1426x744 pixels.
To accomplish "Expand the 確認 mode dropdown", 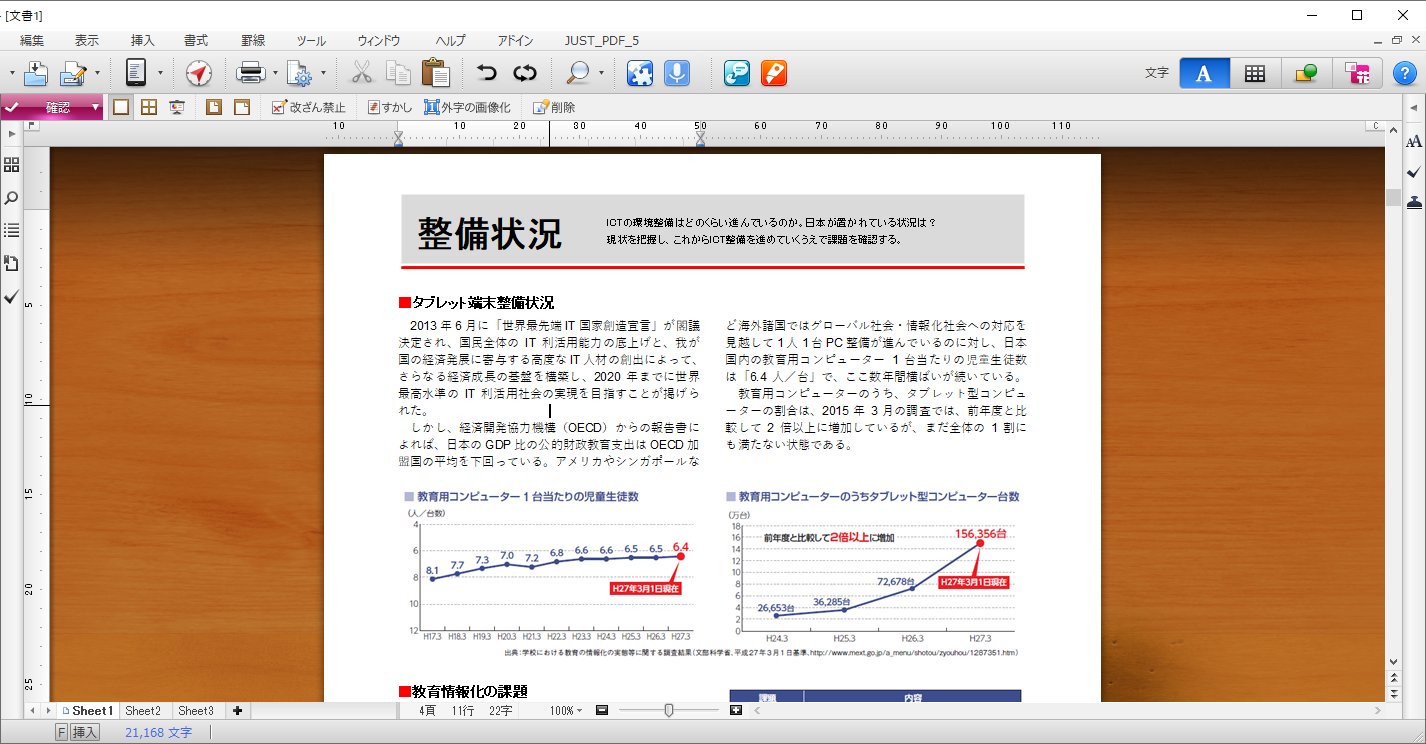I will (x=96, y=107).
